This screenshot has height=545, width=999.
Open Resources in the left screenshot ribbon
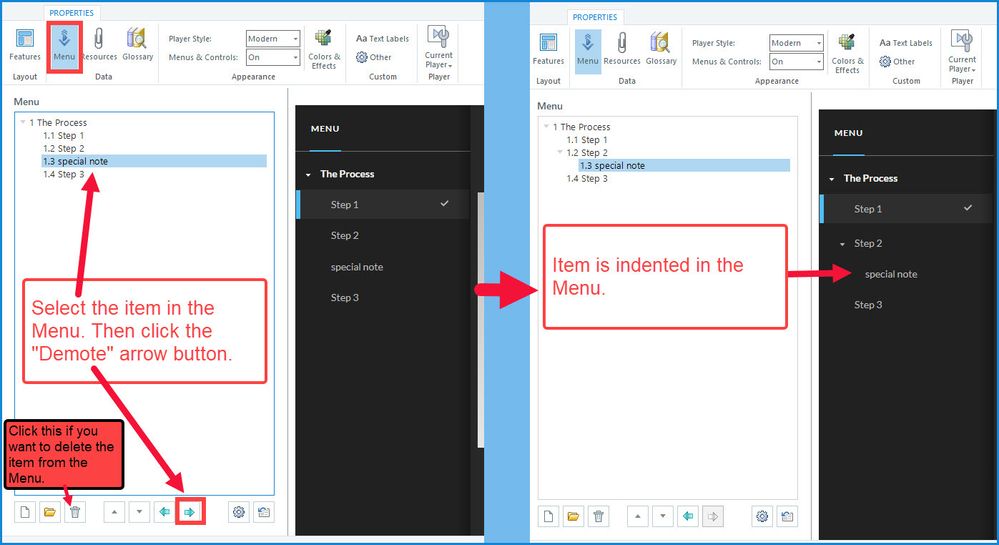click(99, 45)
